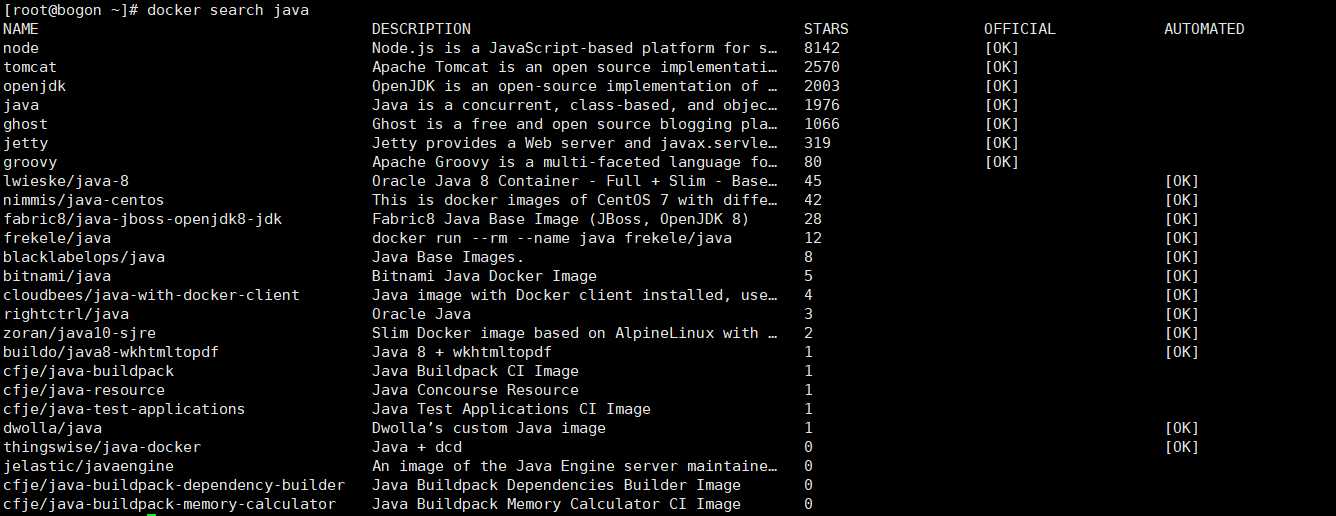
Task: Click the 'Java + dcd' description
Action: click(417, 447)
